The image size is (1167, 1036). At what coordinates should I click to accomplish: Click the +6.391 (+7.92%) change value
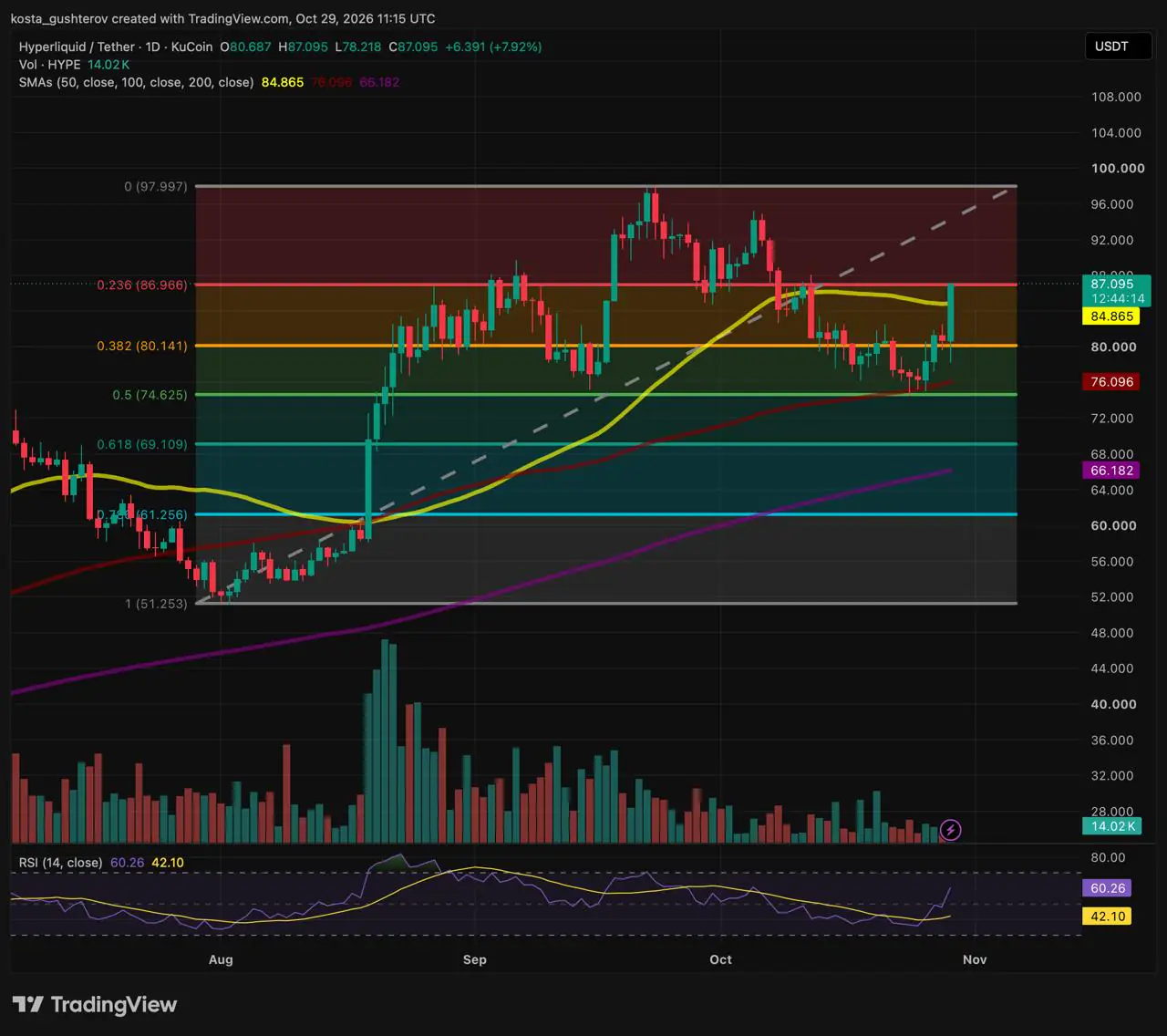coord(493,47)
